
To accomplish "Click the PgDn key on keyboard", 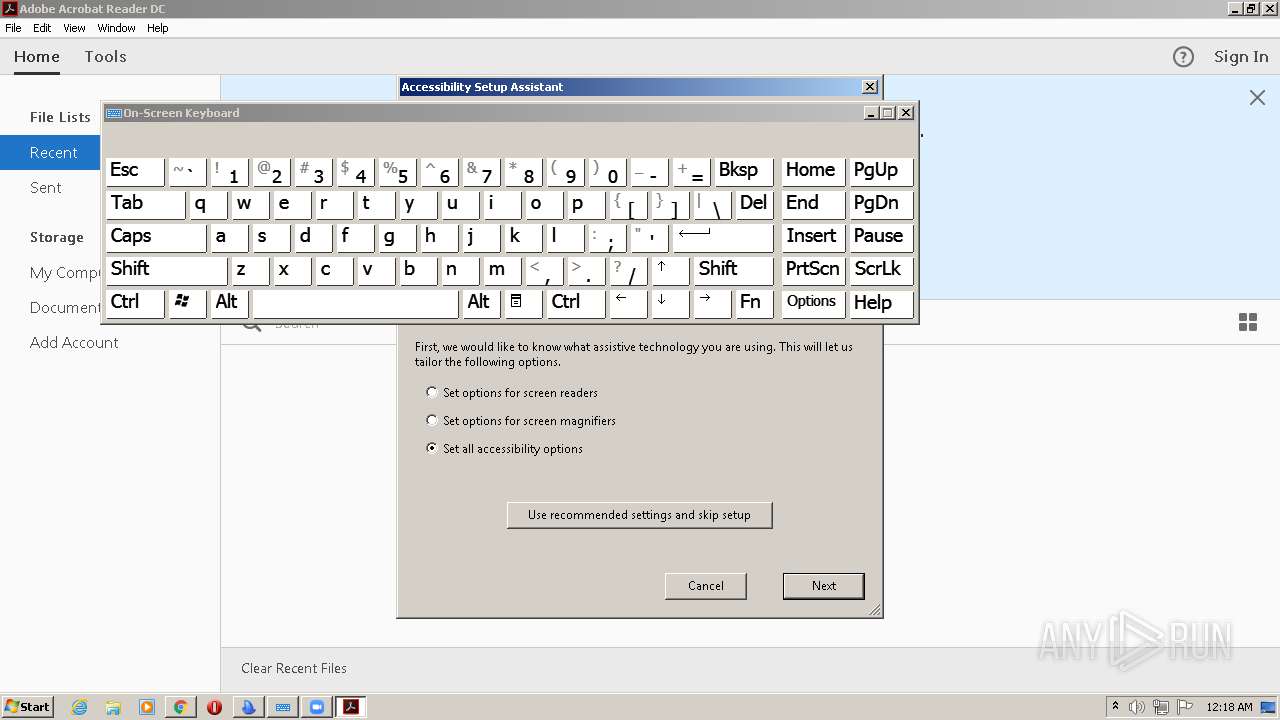I will coord(881,204).
